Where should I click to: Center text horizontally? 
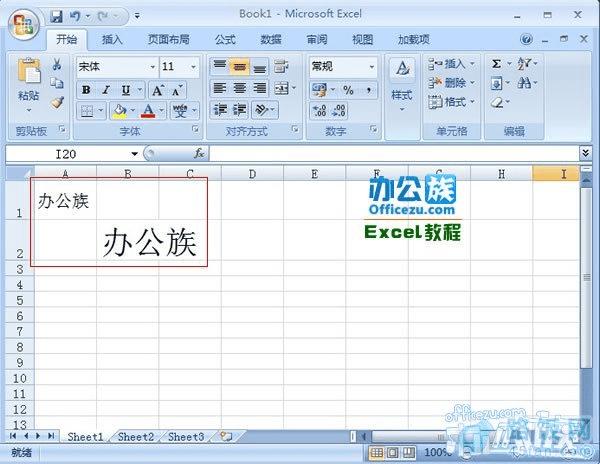(x=240, y=88)
